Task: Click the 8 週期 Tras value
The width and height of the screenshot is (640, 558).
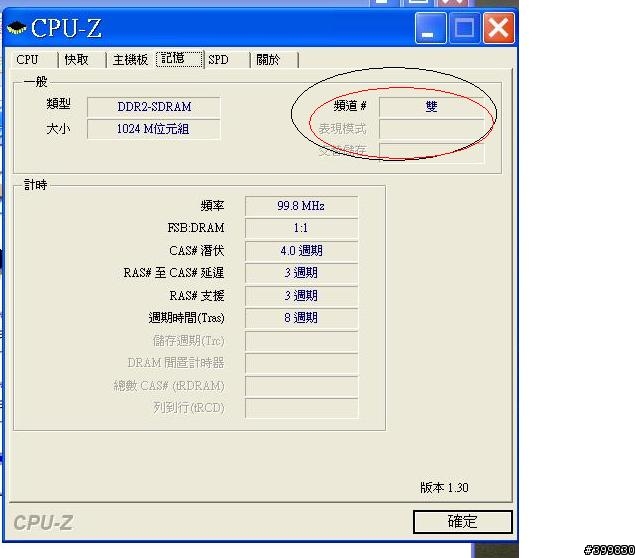Action: tap(301, 318)
